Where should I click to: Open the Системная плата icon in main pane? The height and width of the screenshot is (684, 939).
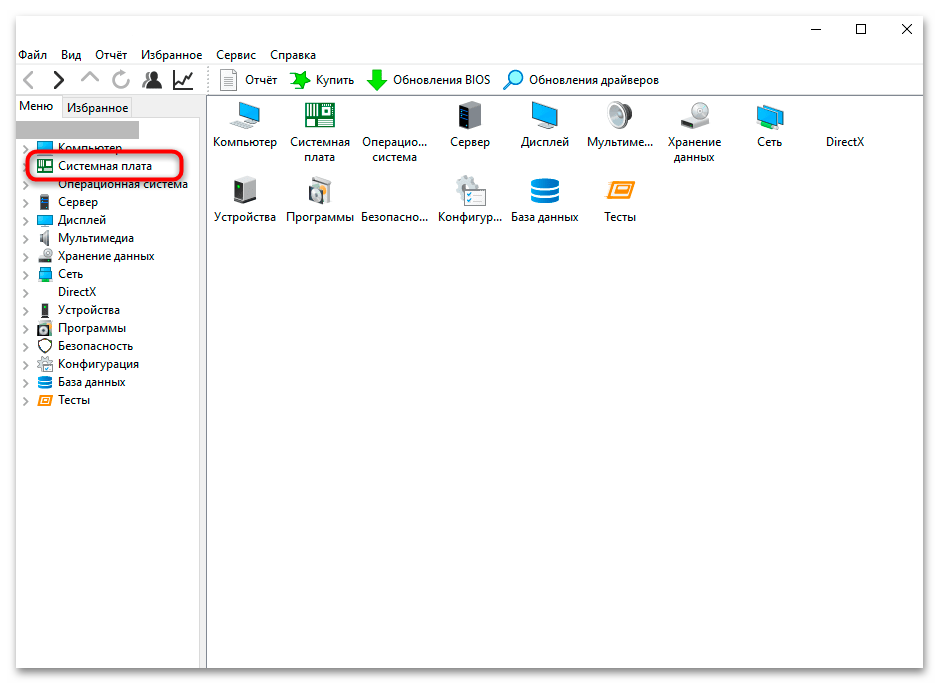(320, 115)
